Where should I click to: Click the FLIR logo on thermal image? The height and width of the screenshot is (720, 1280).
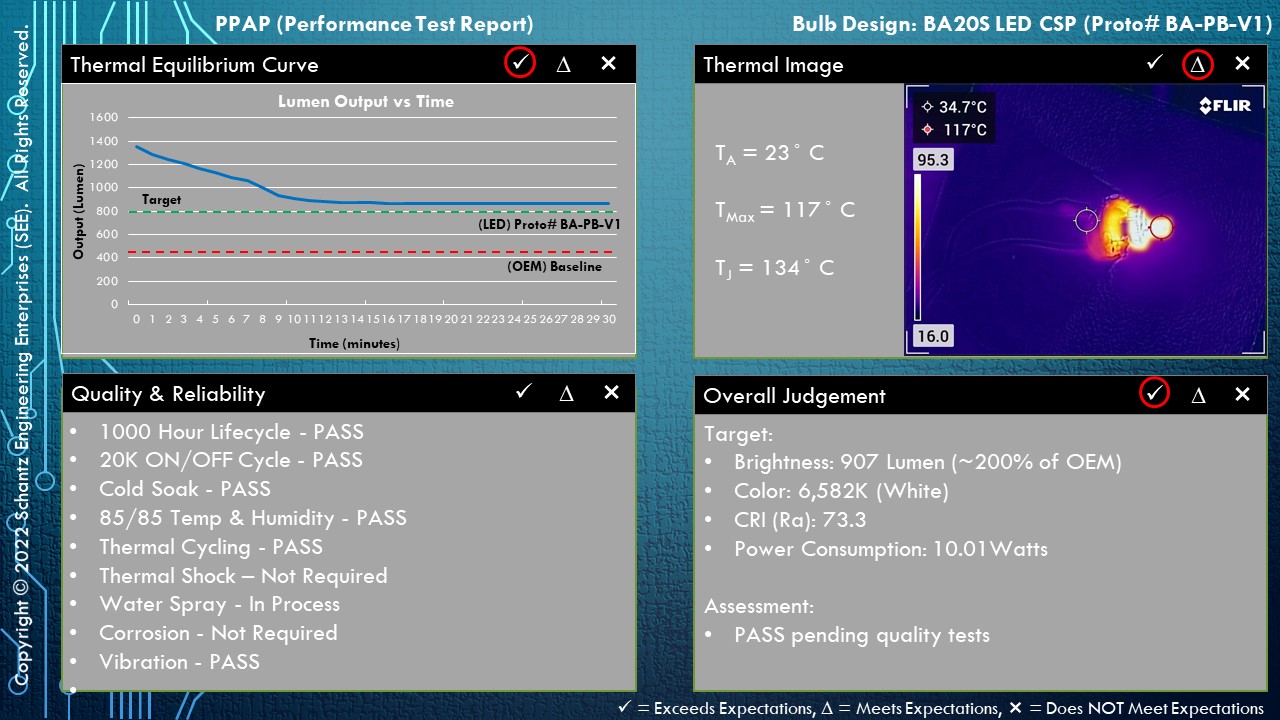click(x=1224, y=106)
